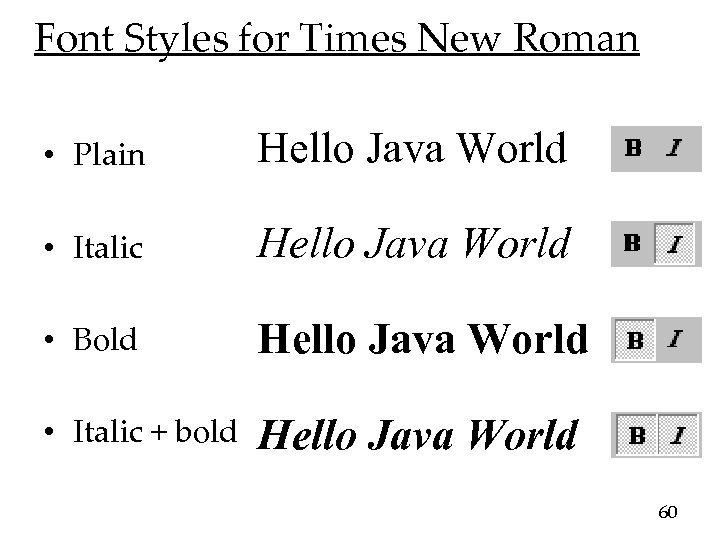Click the italic-only 'Hello Java World' sample text

pyautogui.click(x=416, y=244)
